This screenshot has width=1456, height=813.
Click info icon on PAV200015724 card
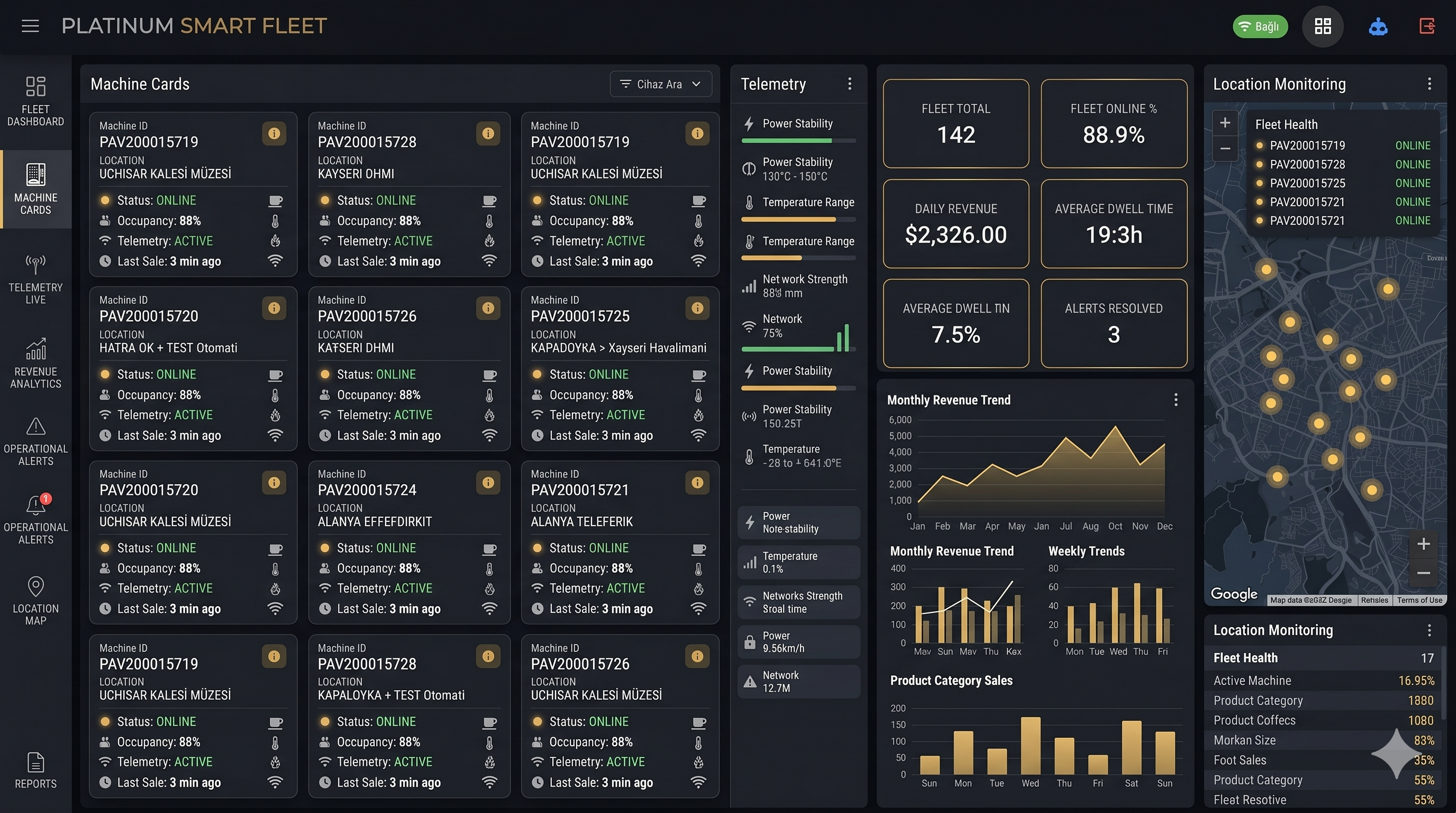(488, 482)
